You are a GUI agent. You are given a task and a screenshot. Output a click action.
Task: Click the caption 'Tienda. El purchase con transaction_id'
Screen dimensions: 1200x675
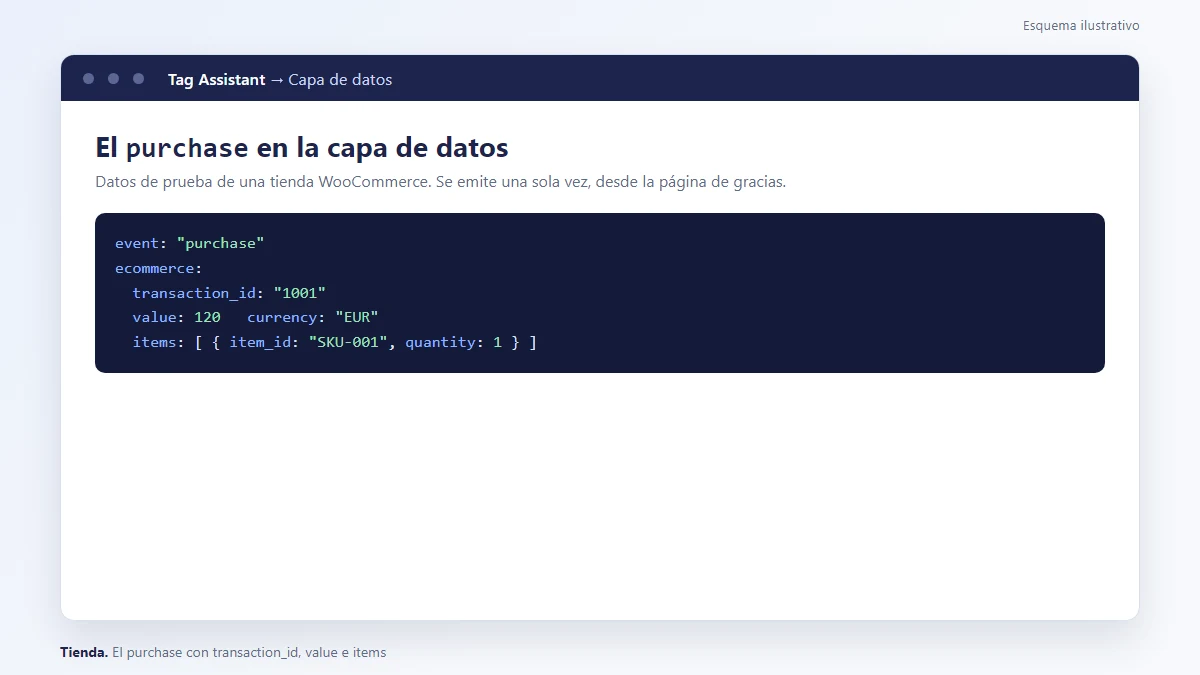[x=223, y=652]
